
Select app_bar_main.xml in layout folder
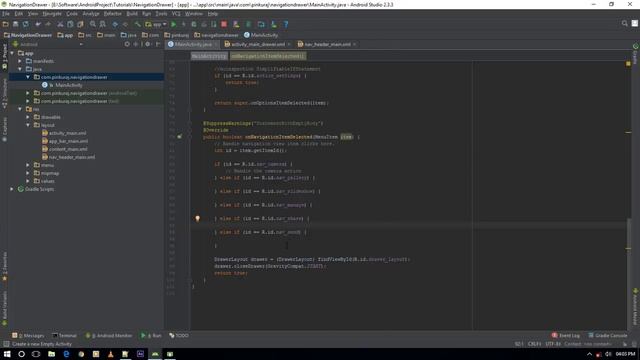pyautogui.click(x=68, y=141)
